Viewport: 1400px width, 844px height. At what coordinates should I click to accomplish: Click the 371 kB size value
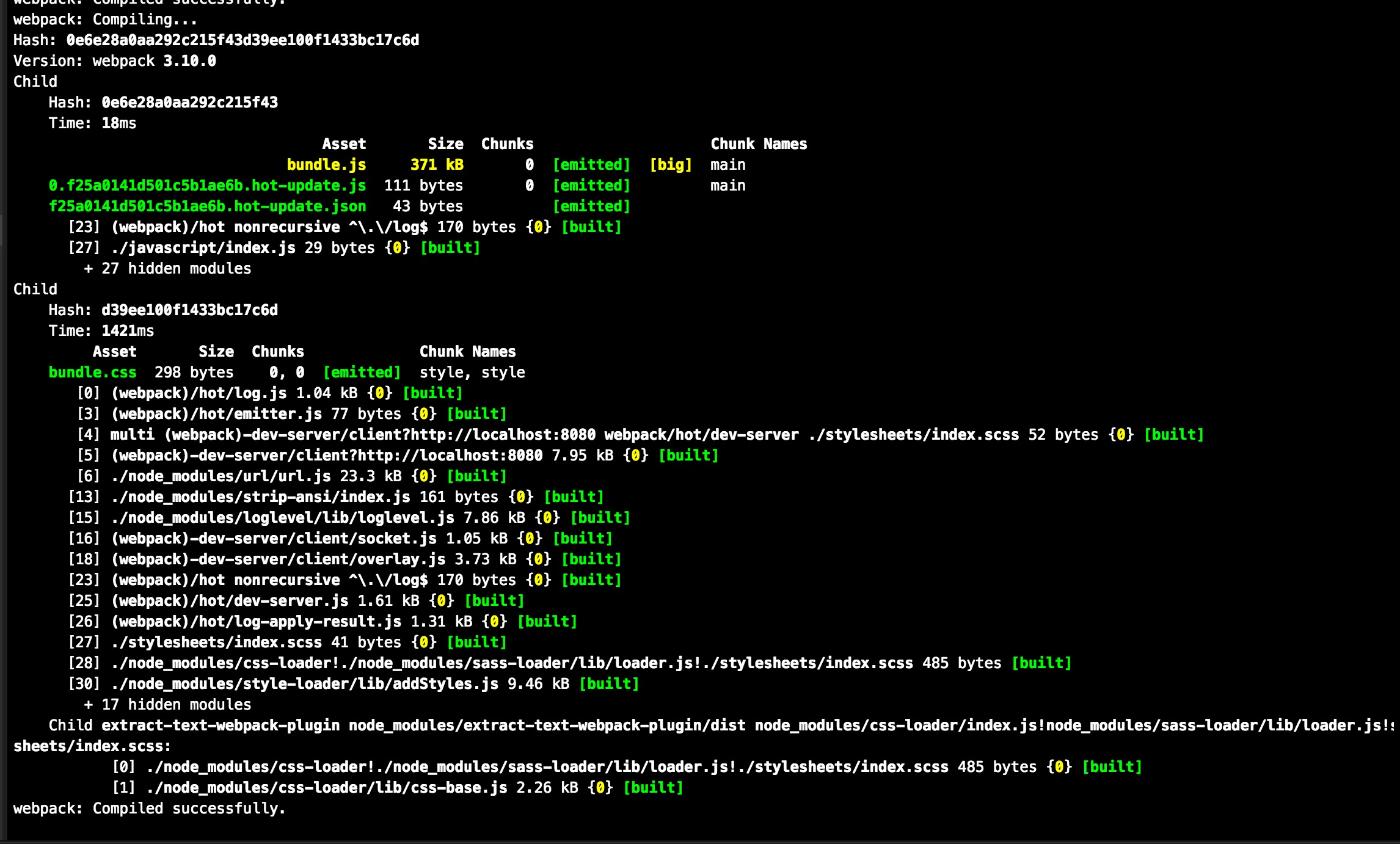(x=437, y=165)
